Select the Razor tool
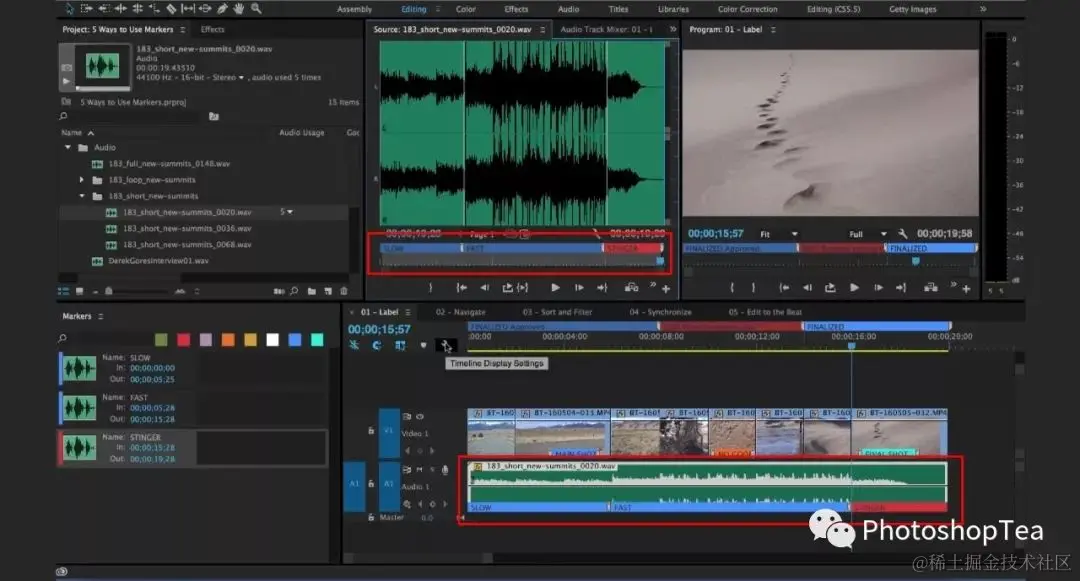 (x=171, y=9)
